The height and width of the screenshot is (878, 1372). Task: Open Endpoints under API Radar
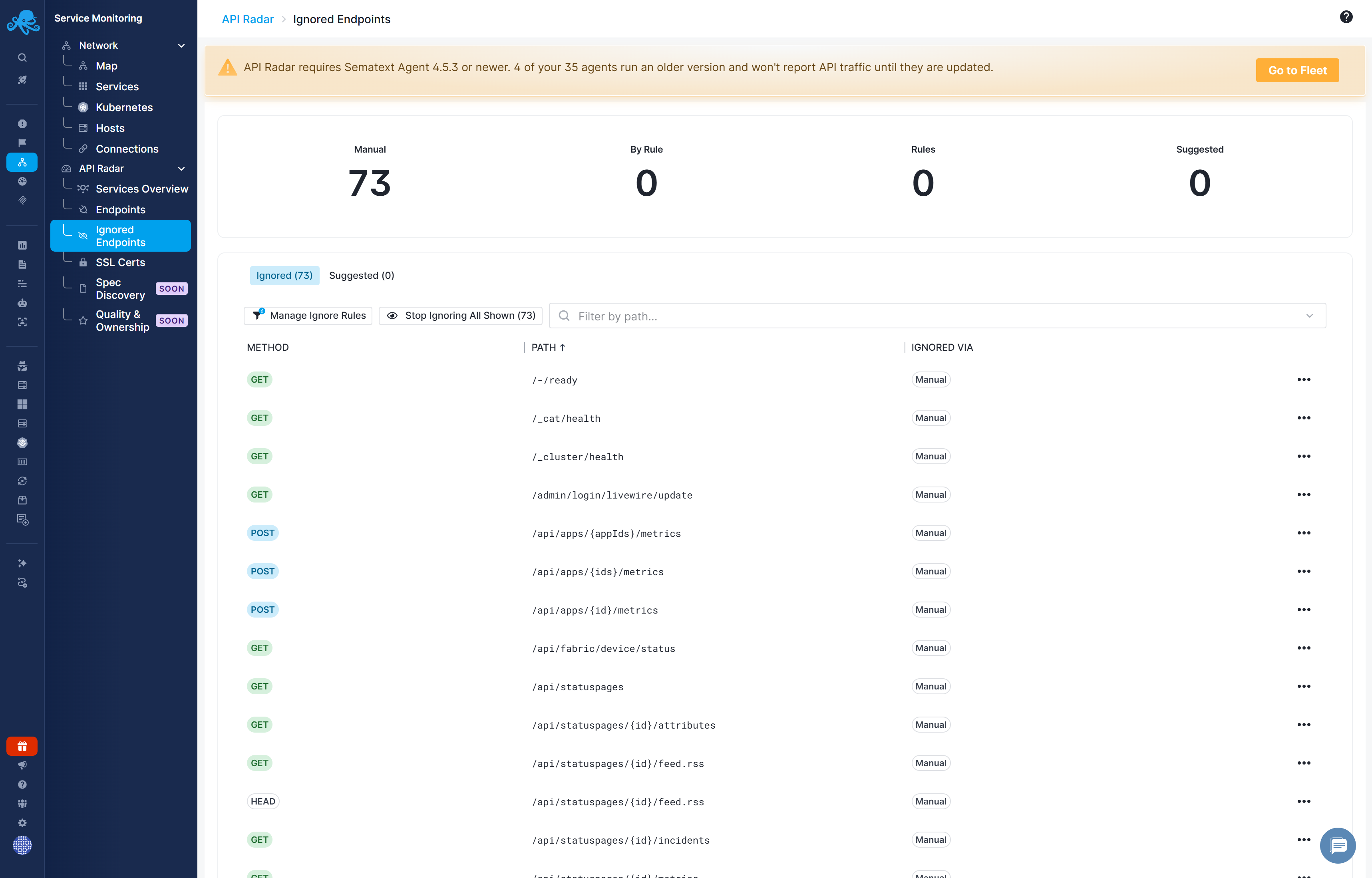point(120,210)
